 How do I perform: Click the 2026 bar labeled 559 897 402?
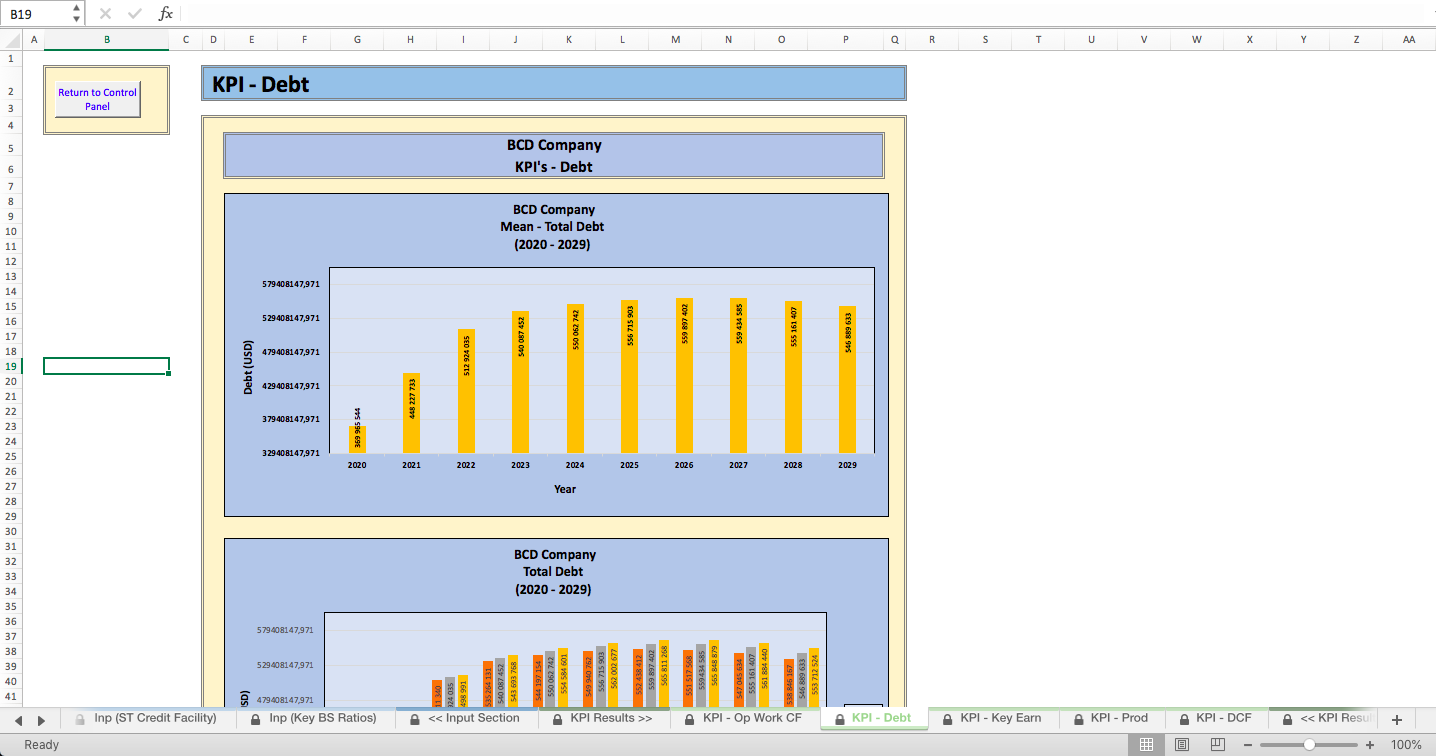pyautogui.click(x=684, y=375)
